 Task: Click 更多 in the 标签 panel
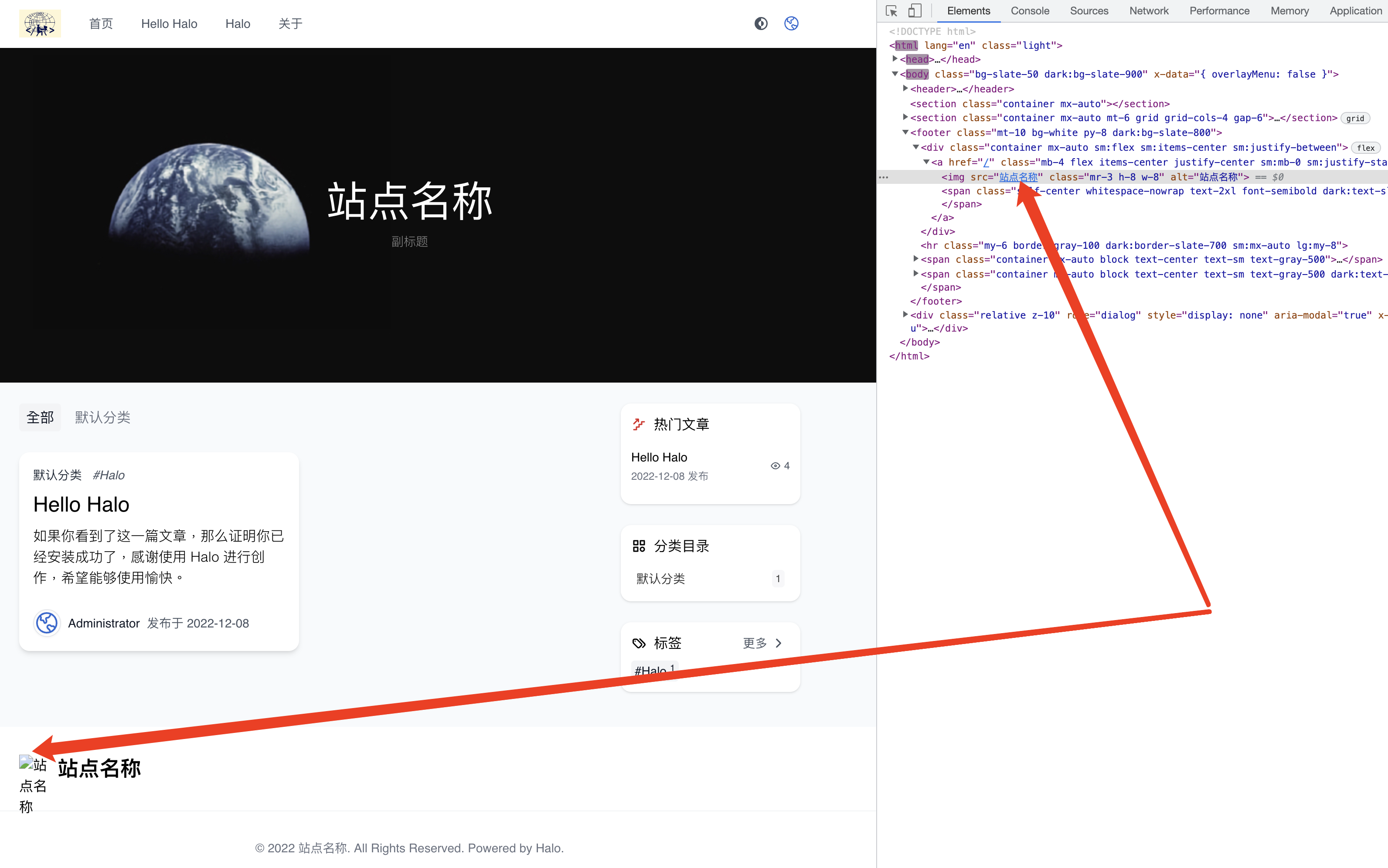(754, 643)
